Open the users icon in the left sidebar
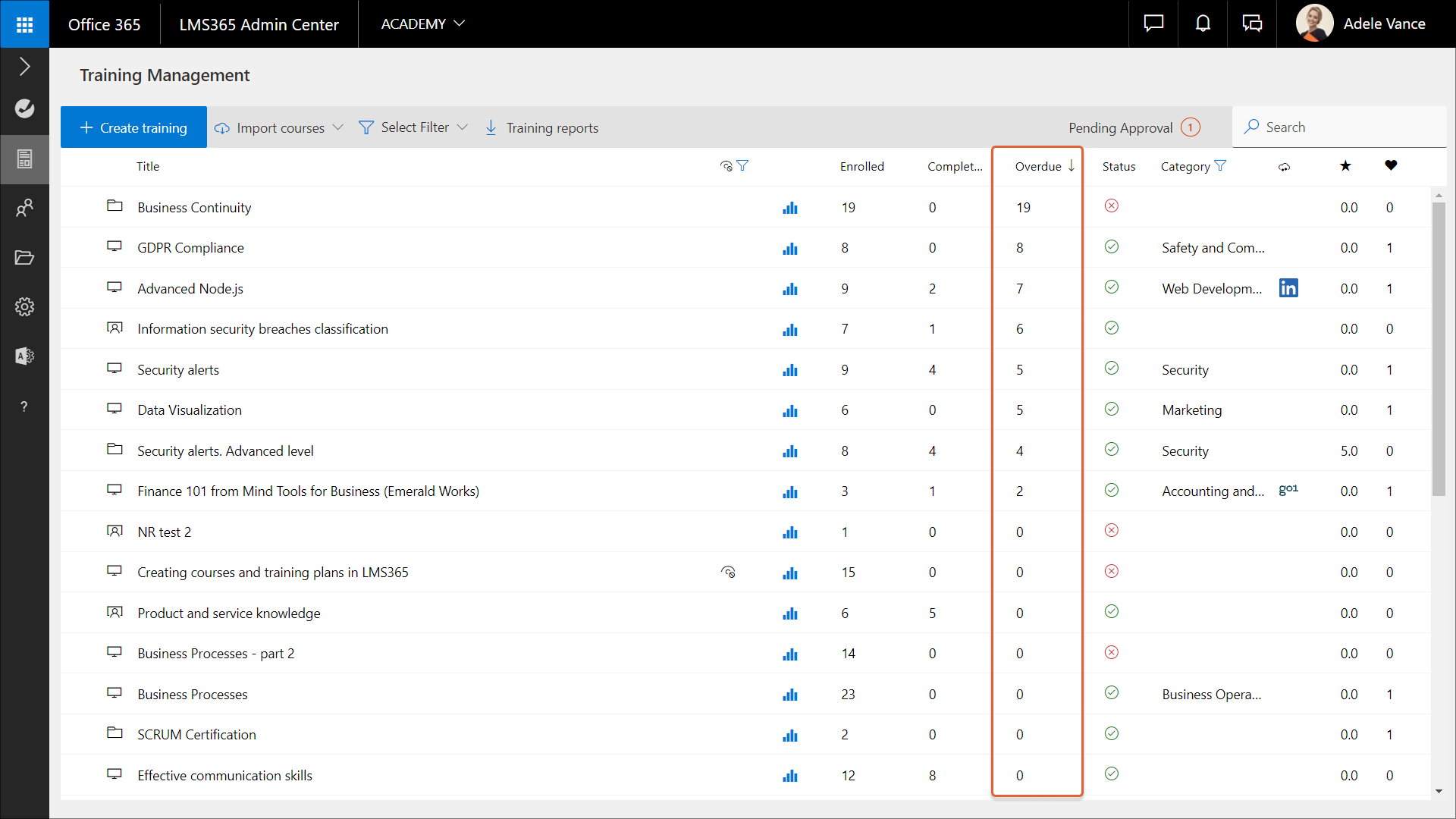Viewport: 1456px width, 819px height. pos(24,208)
